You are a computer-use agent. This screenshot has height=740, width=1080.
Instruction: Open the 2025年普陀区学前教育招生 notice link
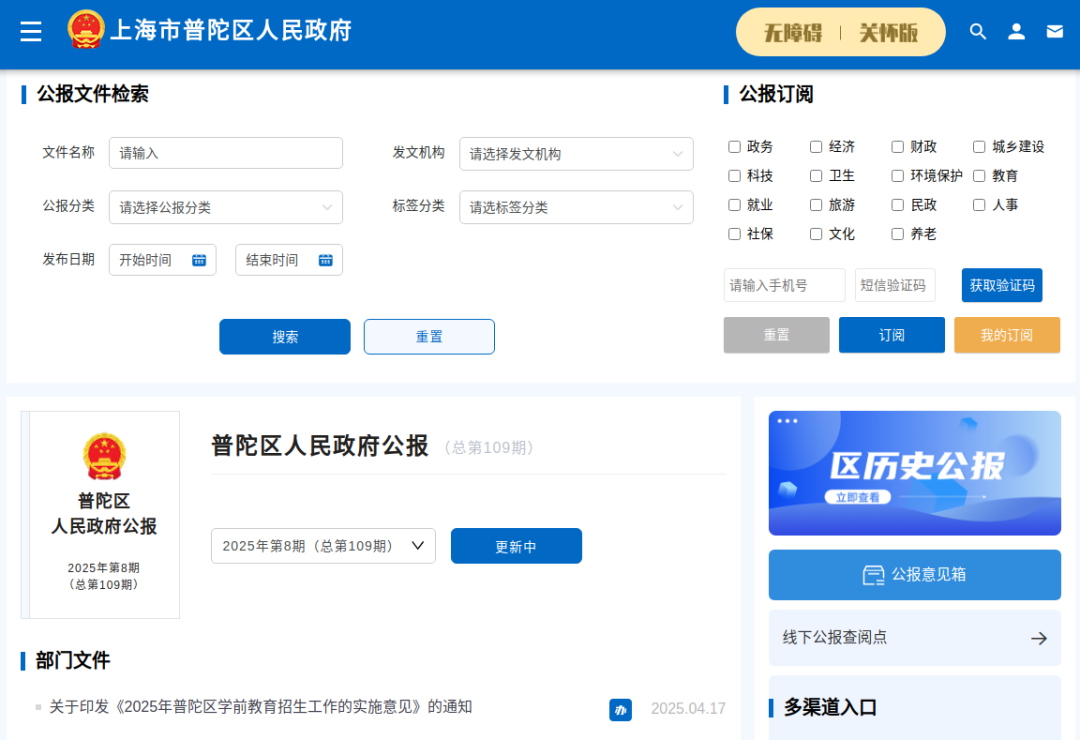[x=260, y=707]
